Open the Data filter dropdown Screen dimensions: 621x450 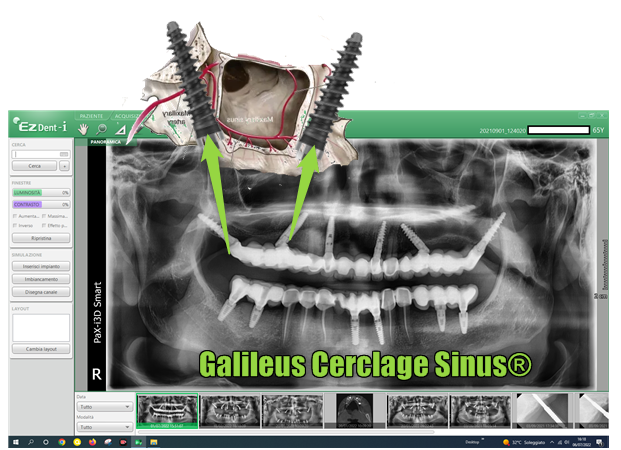(x=105, y=407)
